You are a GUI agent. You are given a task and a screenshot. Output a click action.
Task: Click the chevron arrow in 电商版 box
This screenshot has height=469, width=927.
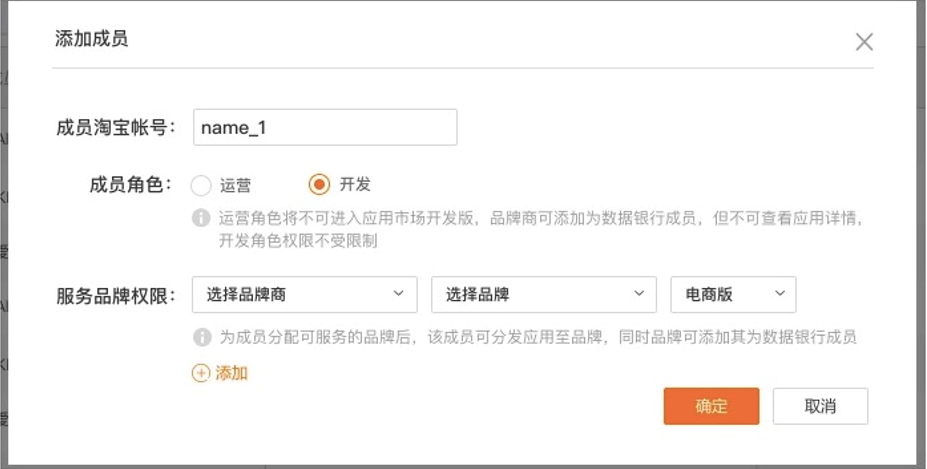(x=778, y=294)
